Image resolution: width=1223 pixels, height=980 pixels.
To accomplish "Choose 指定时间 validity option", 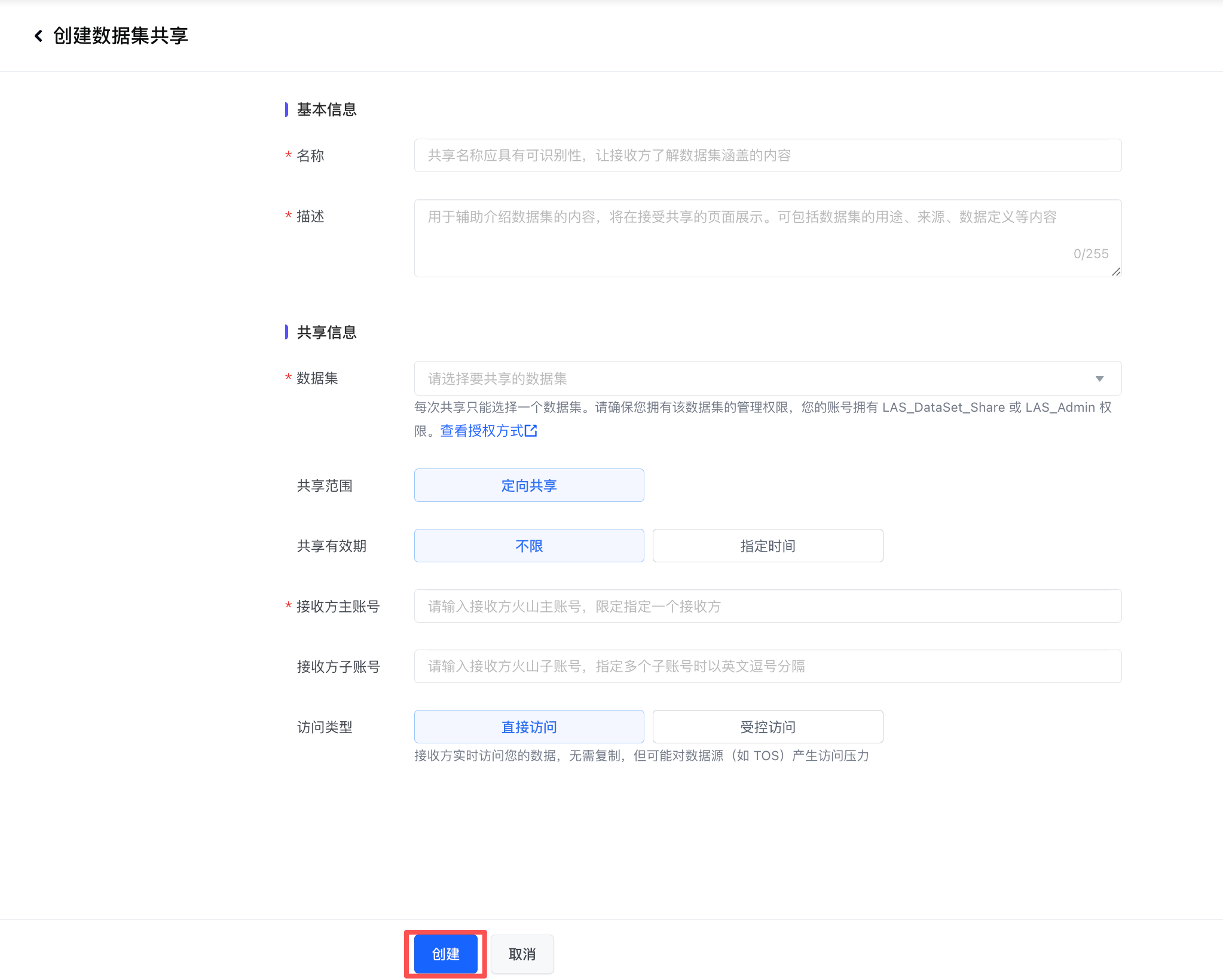I will 767,546.
